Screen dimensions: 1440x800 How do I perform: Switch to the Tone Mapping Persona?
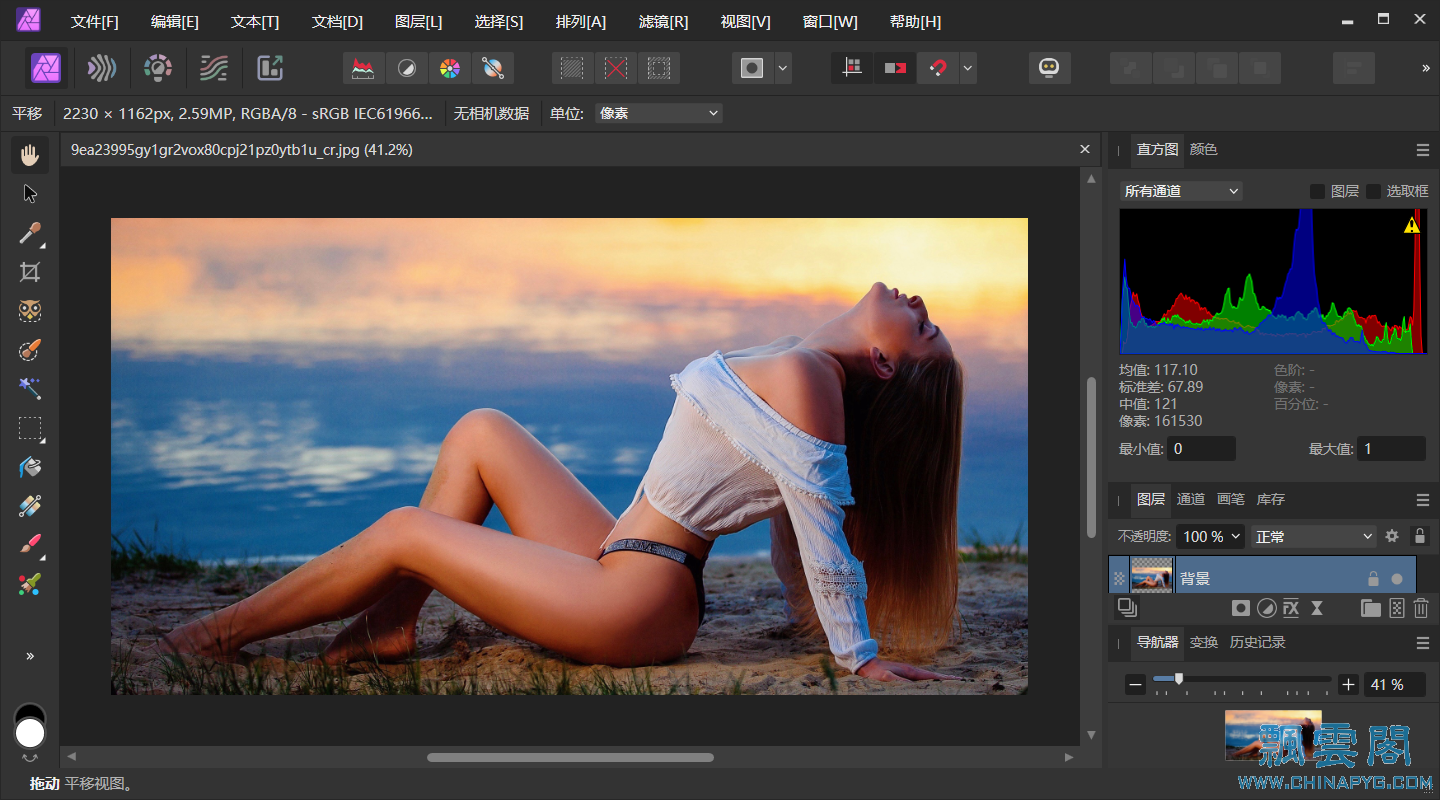[x=214, y=68]
